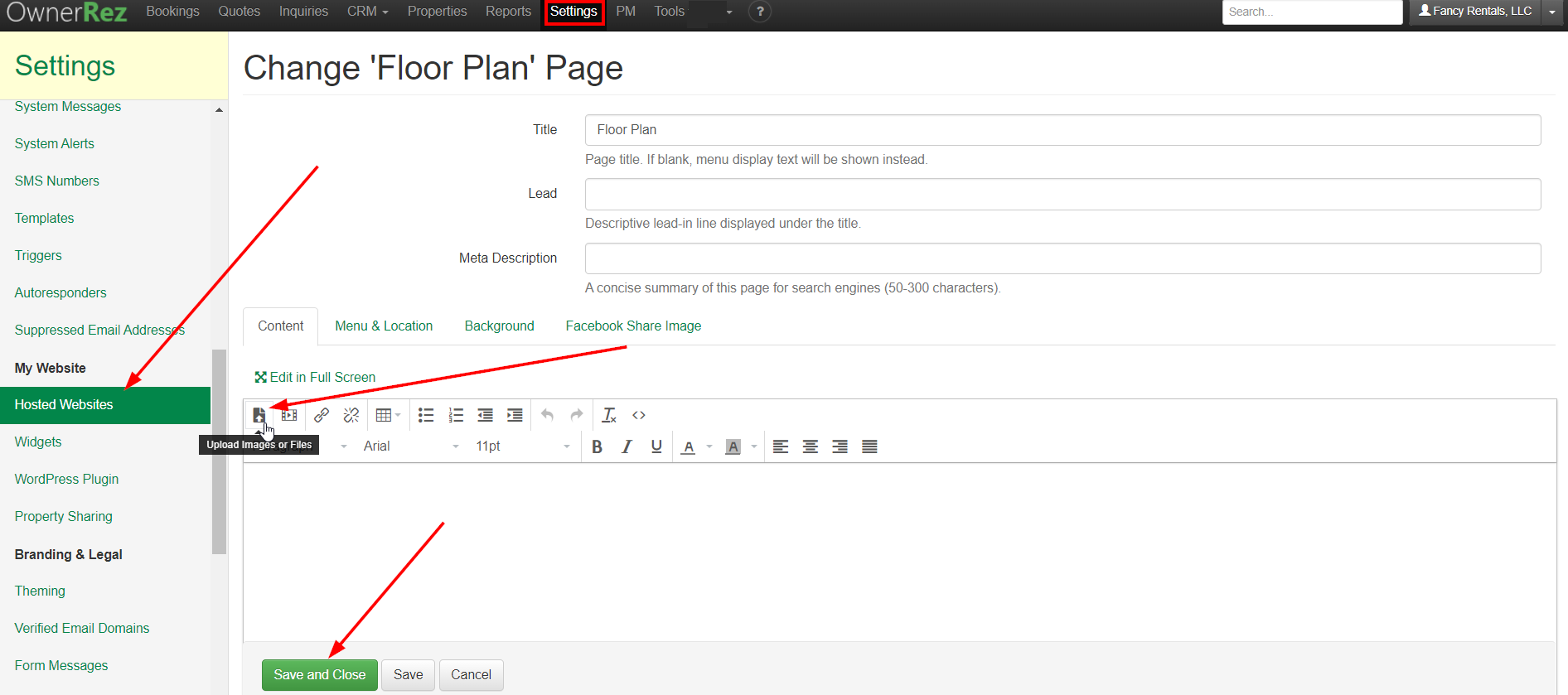Image resolution: width=1568 pixels, height=695 pixels.
Task: Switch to the Background tab
Action: (499, 326)
